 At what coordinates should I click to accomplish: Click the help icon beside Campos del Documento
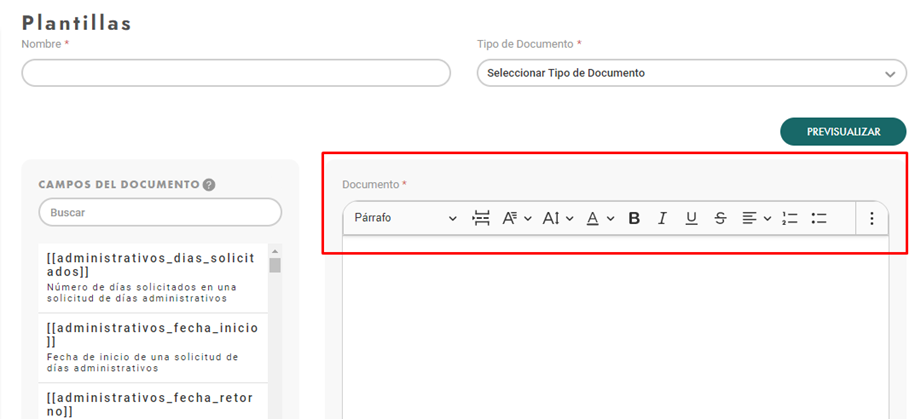[x=209, y=185]
